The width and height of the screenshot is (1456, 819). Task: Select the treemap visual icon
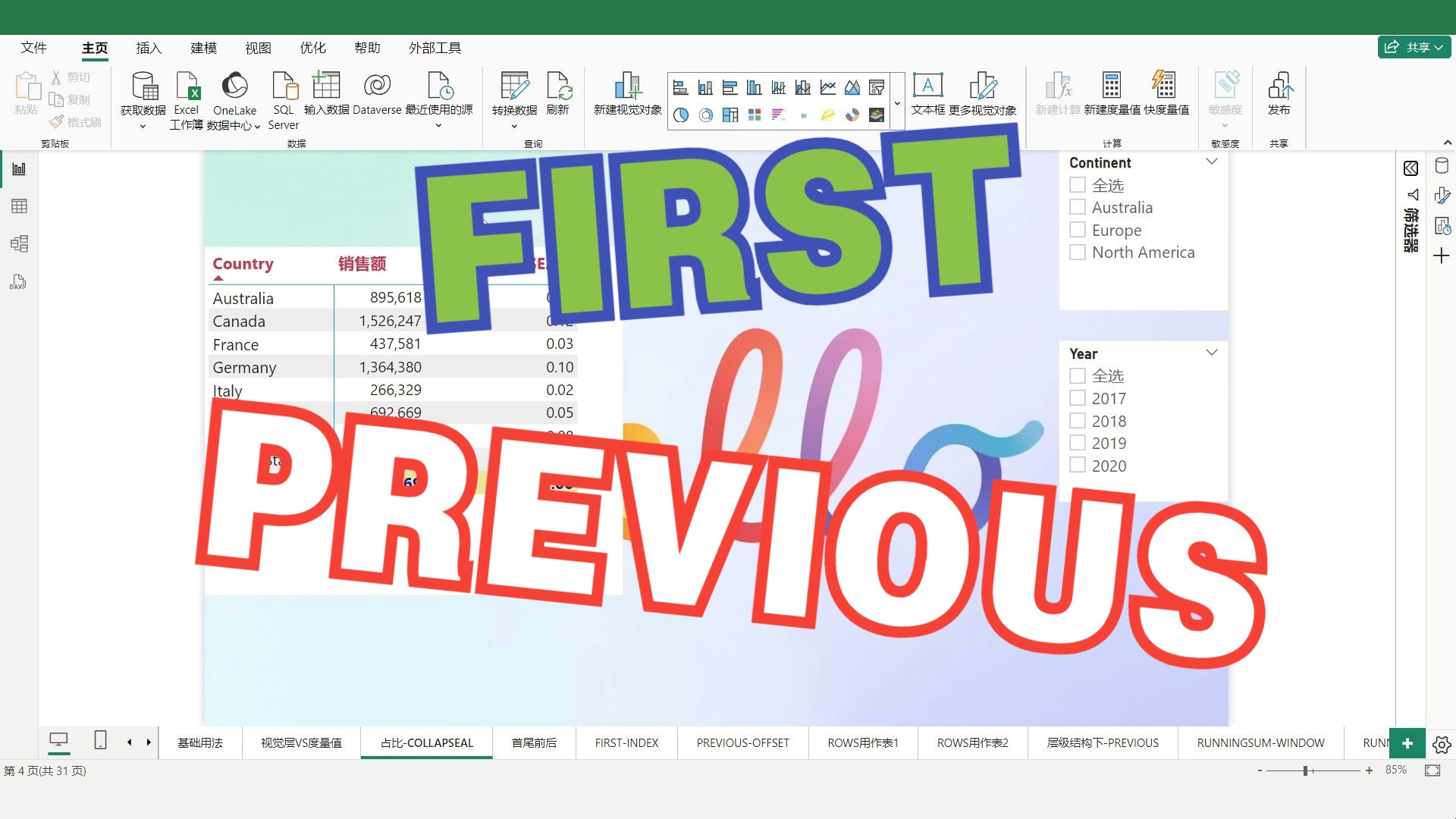[x=730, y=115]
